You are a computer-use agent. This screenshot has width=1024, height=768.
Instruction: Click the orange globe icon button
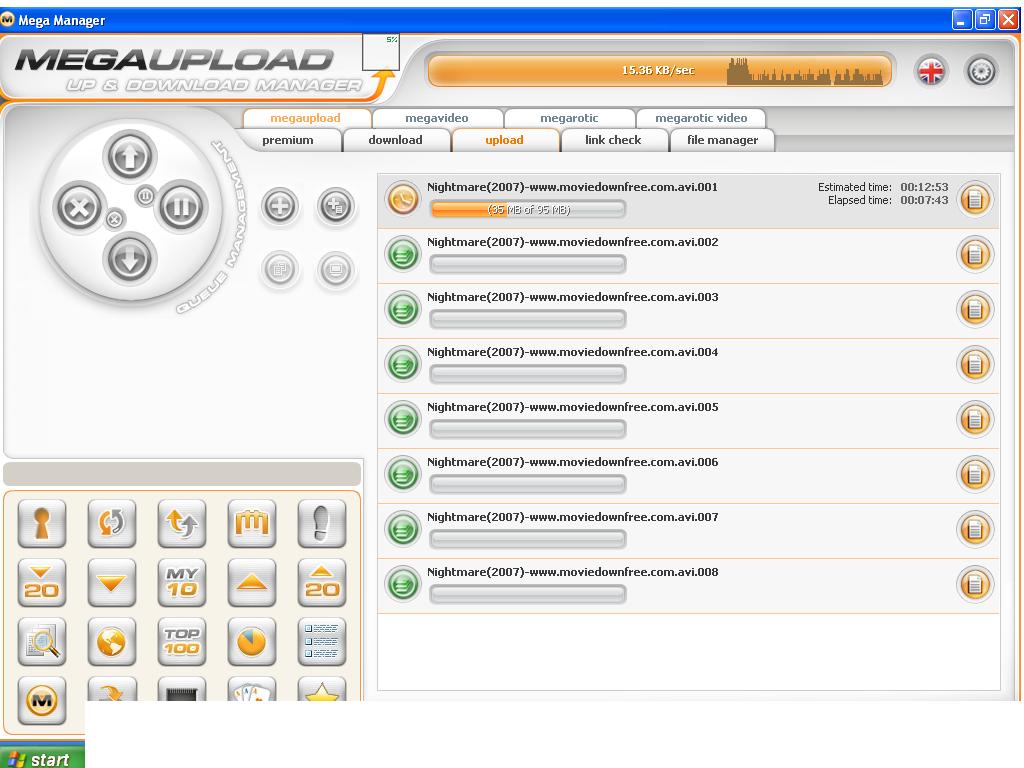112,642
